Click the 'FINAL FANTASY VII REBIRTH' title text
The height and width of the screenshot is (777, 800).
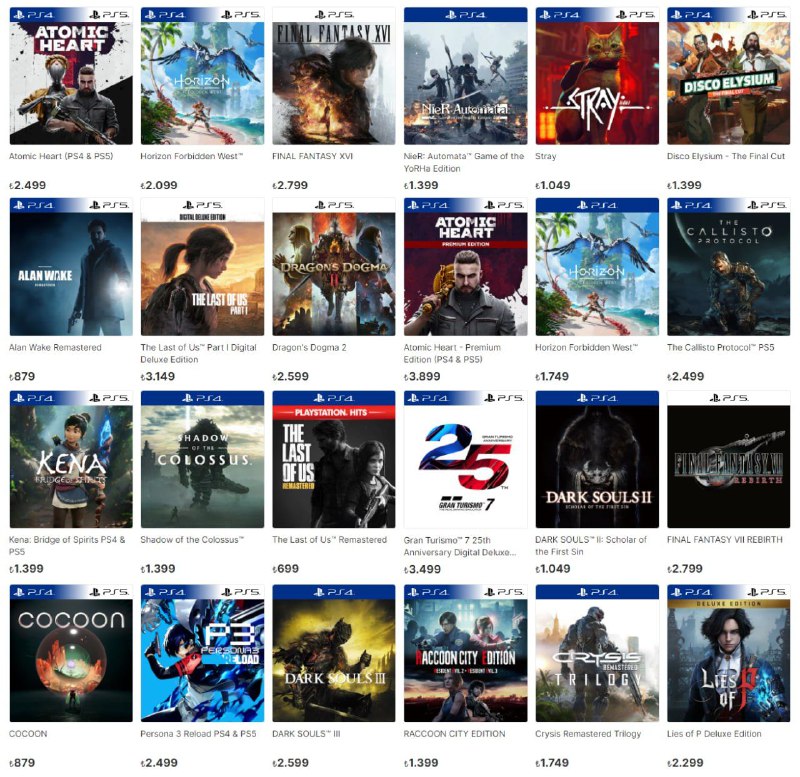[724, 540]
